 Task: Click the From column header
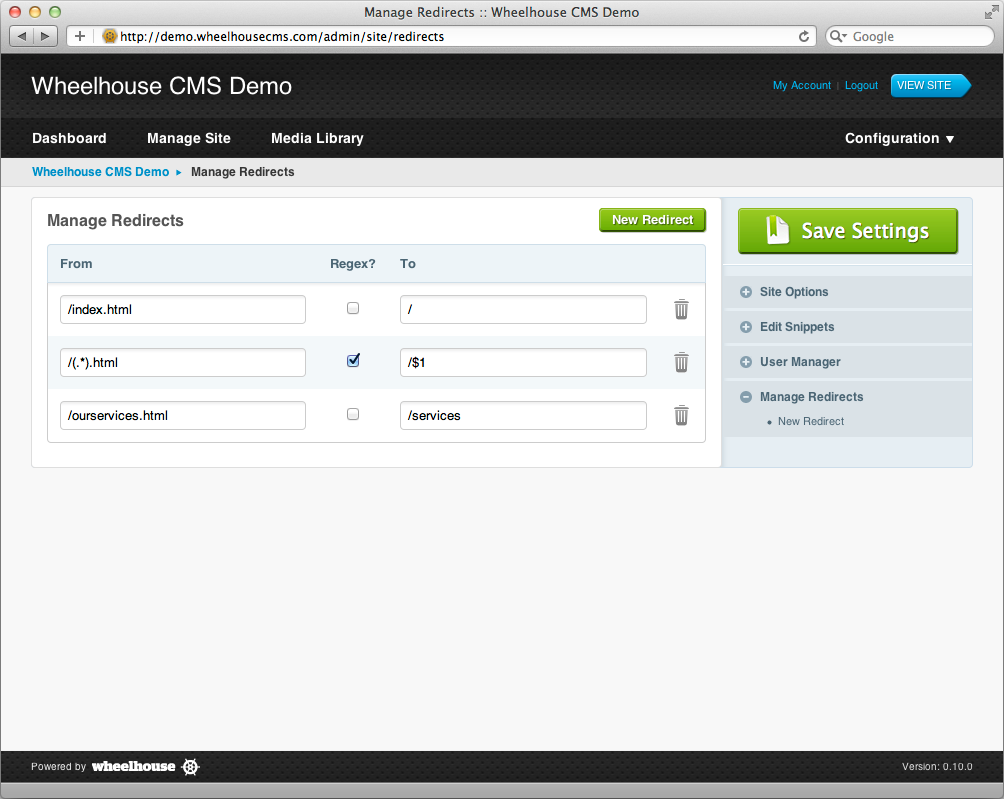(x=76, y=264)
